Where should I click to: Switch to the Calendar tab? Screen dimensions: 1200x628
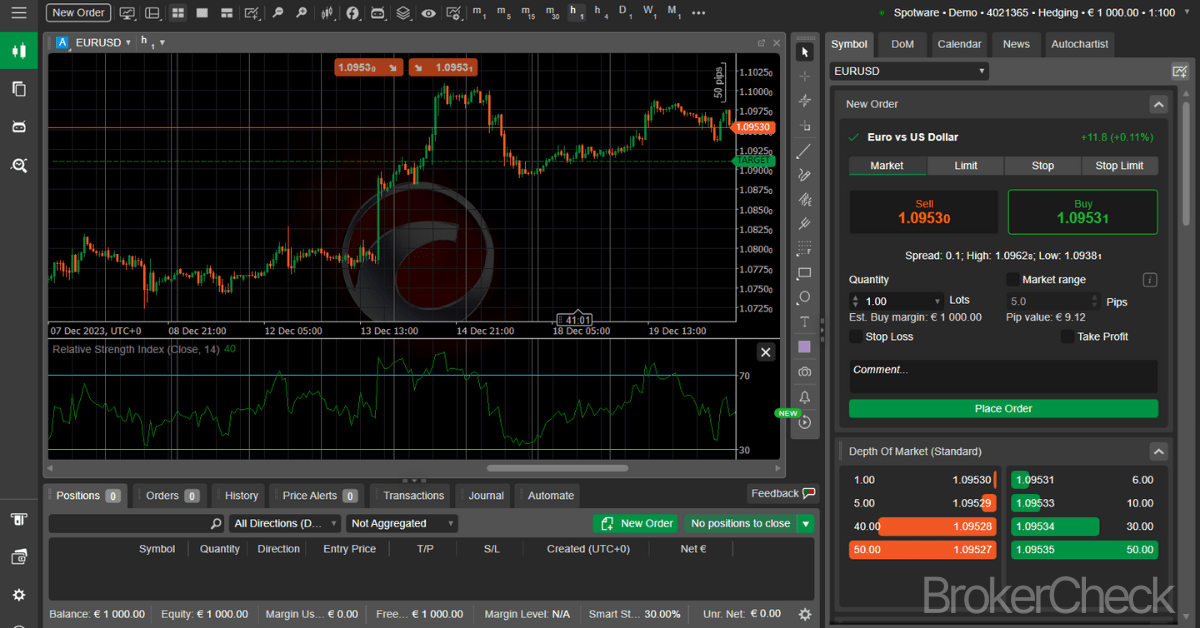tap(959, 44)
